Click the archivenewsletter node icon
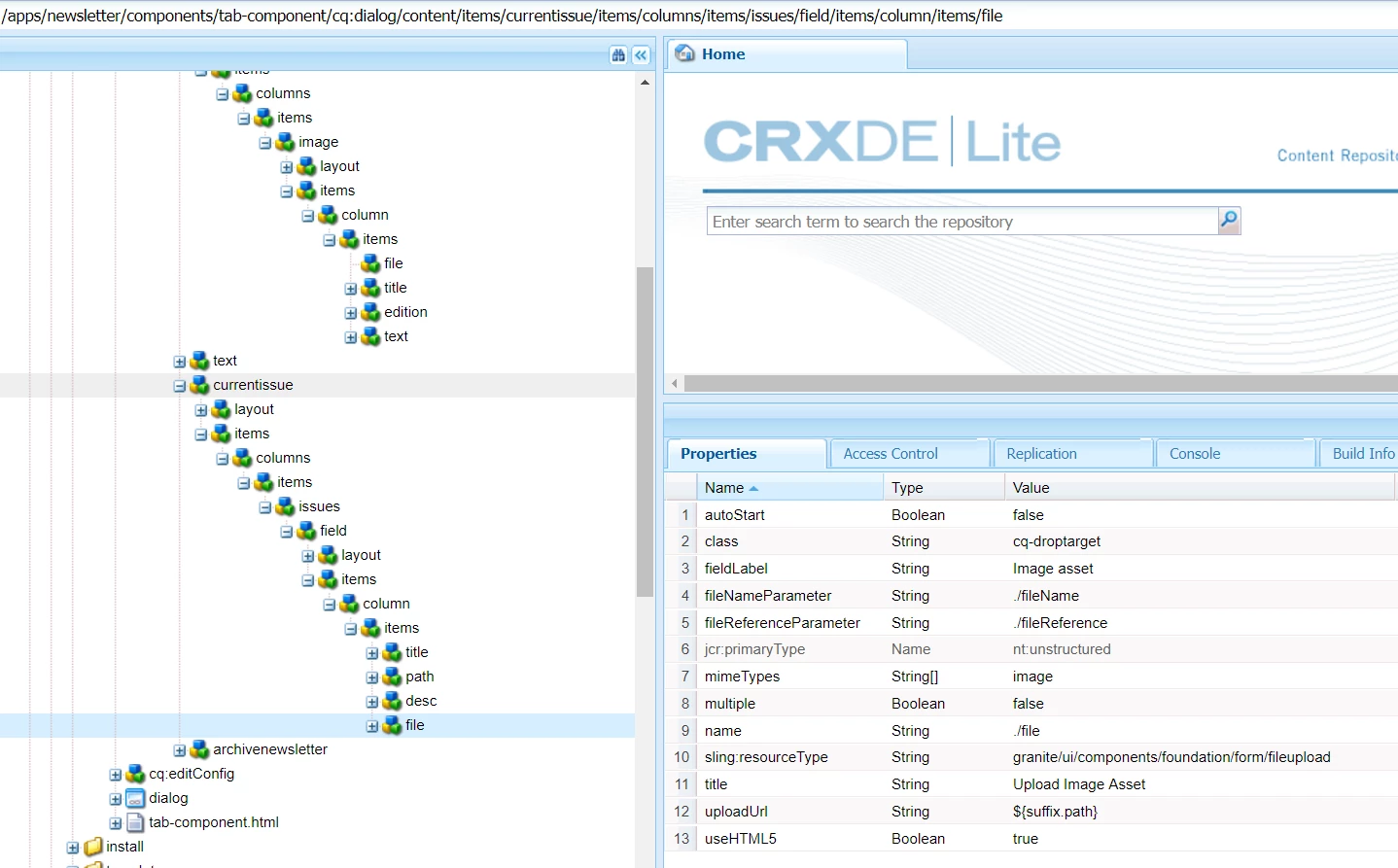The image size is (1398, 868). (199, 749)
